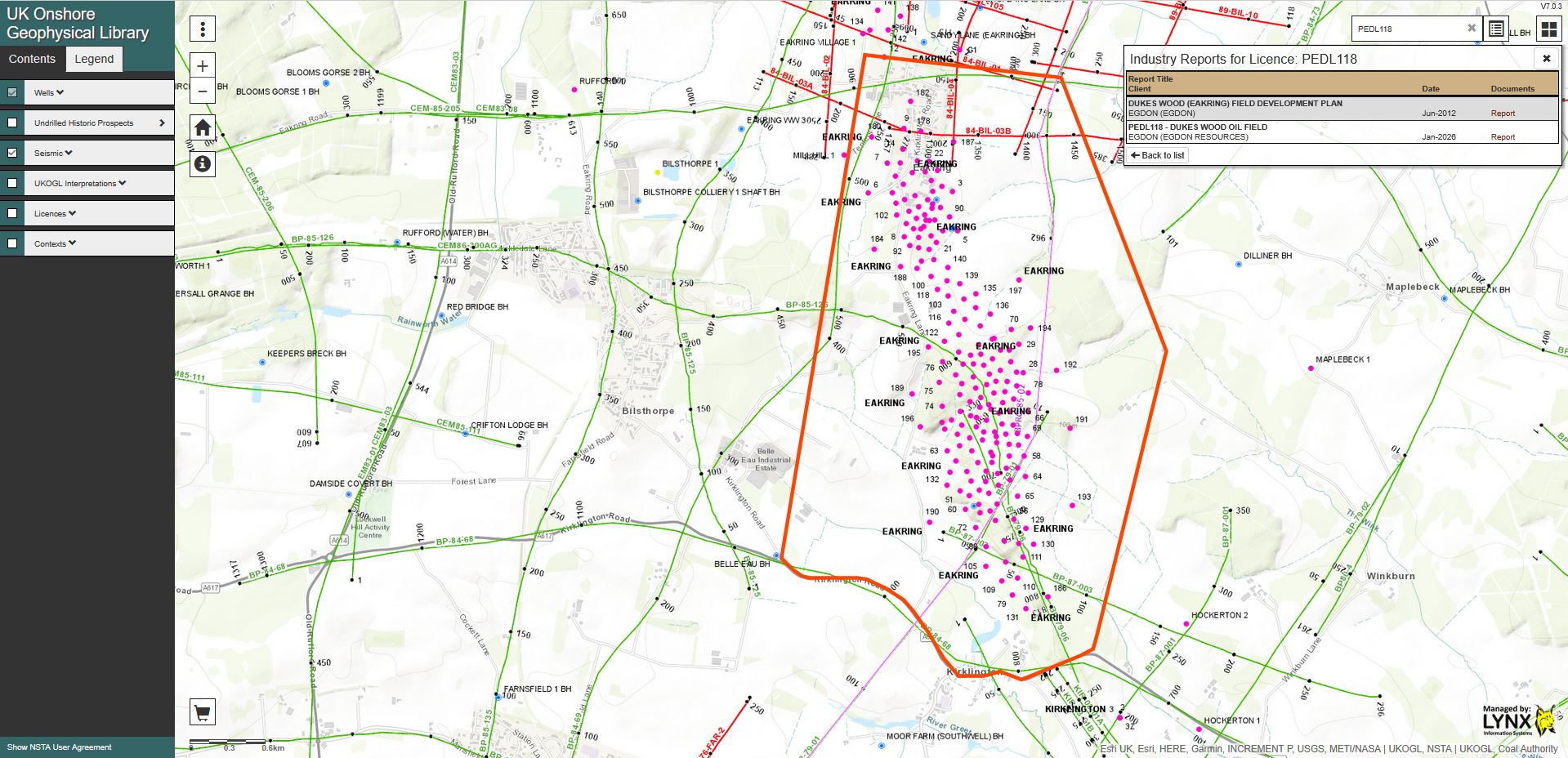This screenshot has height=758, width=1568.
Task: Open the three-dot map options menu
Action: pos(203,29)
